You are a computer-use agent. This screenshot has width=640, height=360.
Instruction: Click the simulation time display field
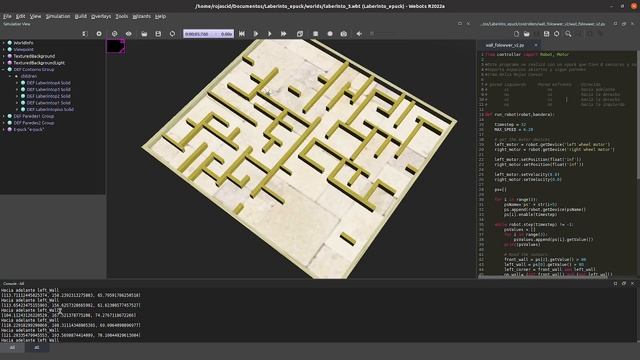209,34
